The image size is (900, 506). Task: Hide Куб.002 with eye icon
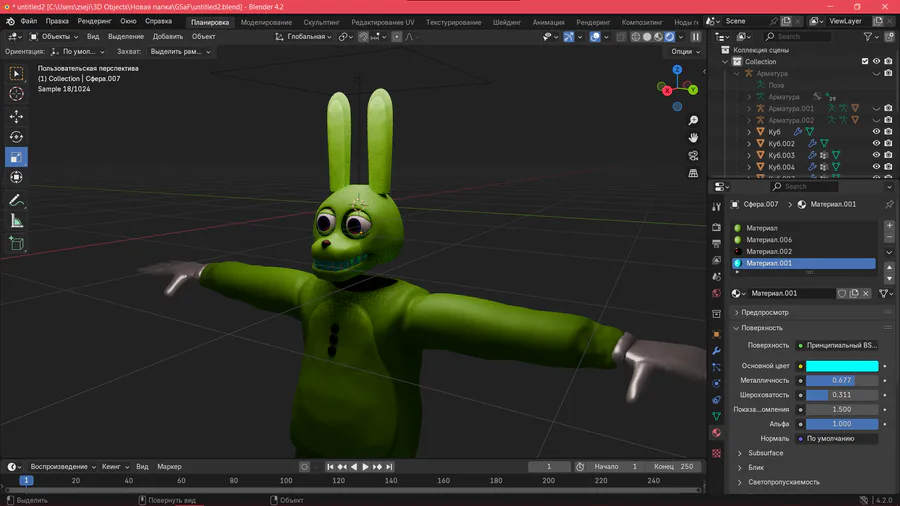[x=876, y=143]
